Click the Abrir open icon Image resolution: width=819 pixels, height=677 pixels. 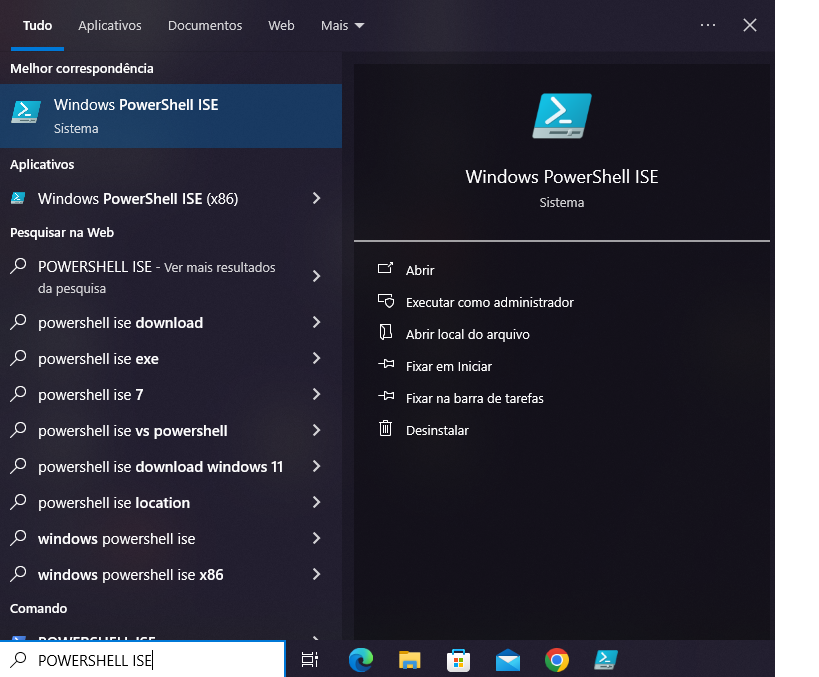(385, 269)
